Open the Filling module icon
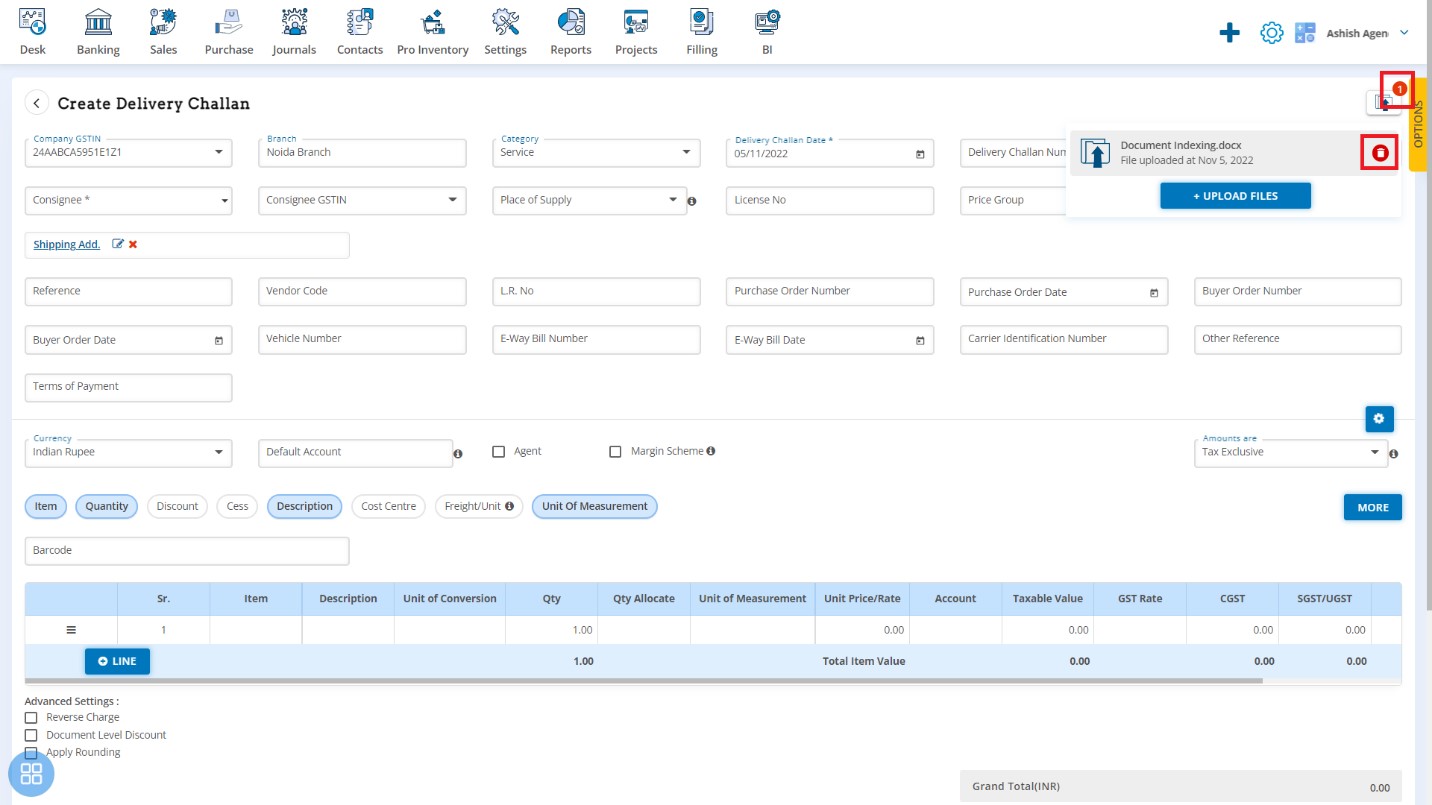1432x805 pixels. [702, 21]
